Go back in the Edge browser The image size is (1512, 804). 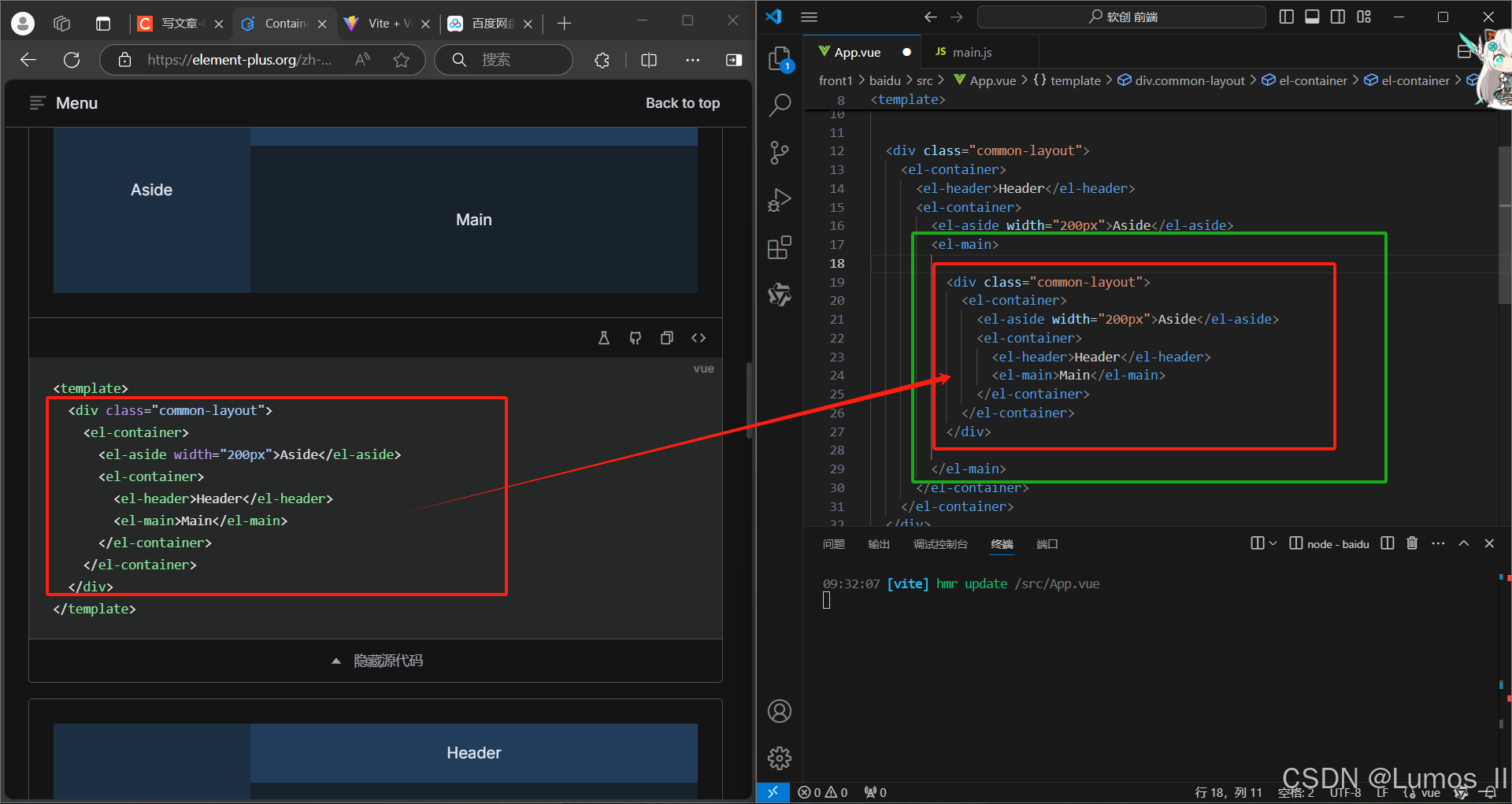[x=28, y=60]
